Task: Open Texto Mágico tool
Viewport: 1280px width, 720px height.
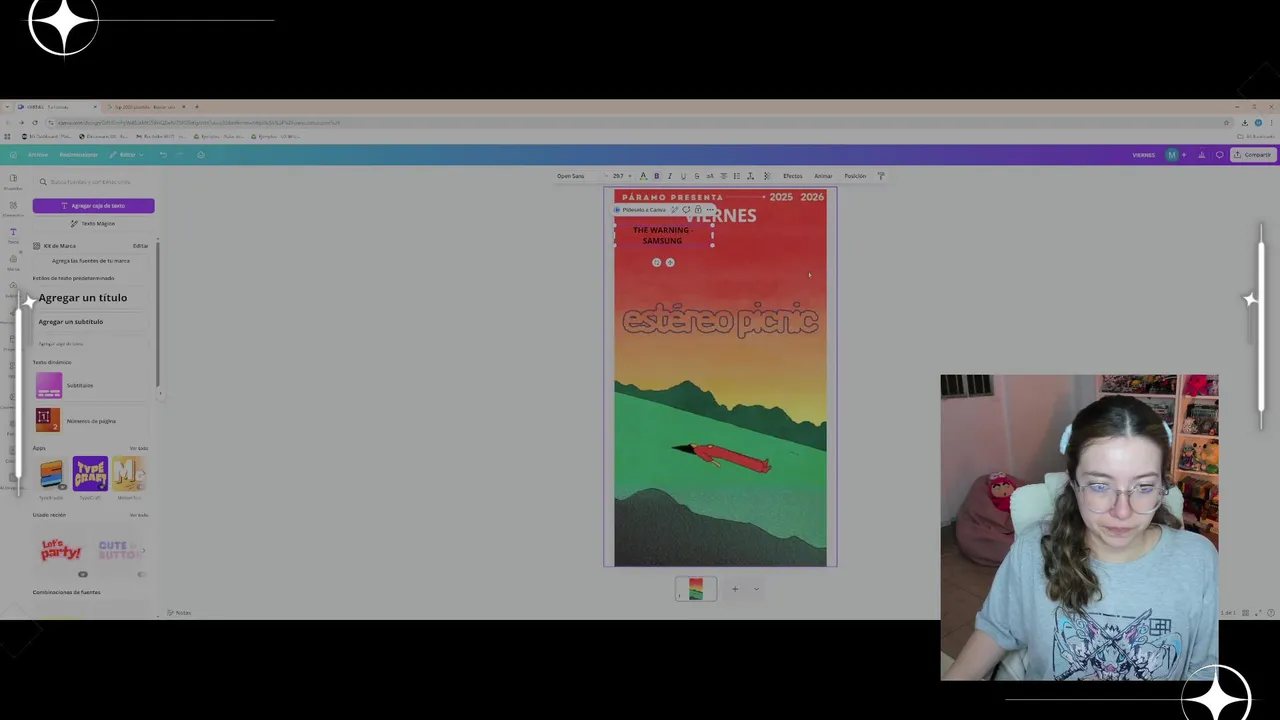Action: point(93,223)
